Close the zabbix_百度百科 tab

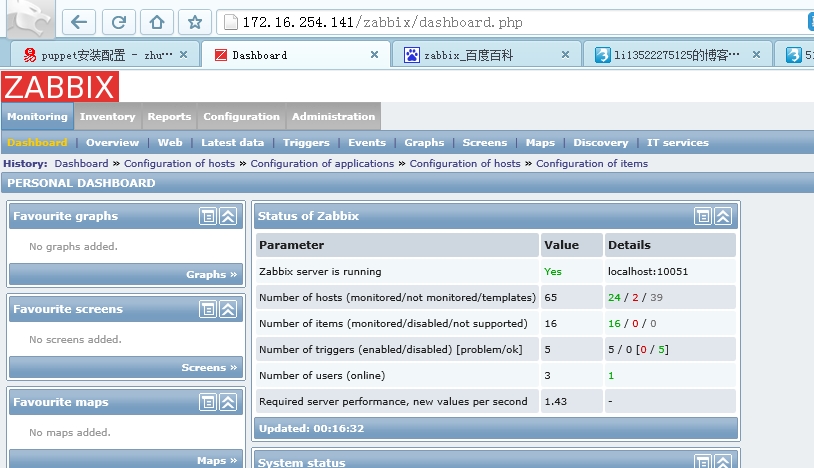565,54
